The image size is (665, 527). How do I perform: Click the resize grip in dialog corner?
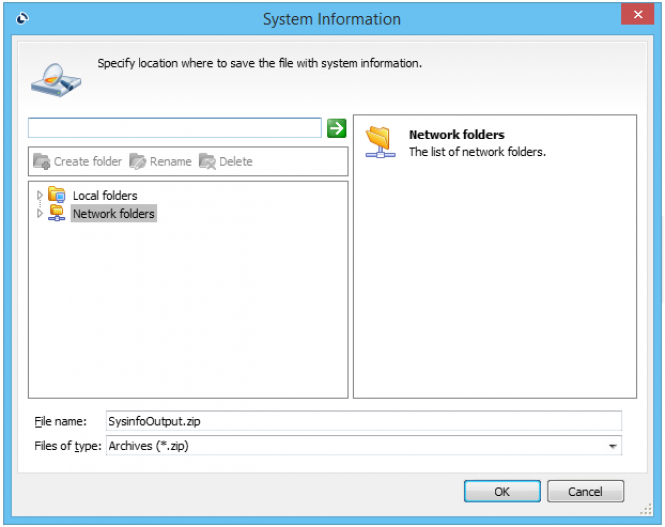click(645, 509)
